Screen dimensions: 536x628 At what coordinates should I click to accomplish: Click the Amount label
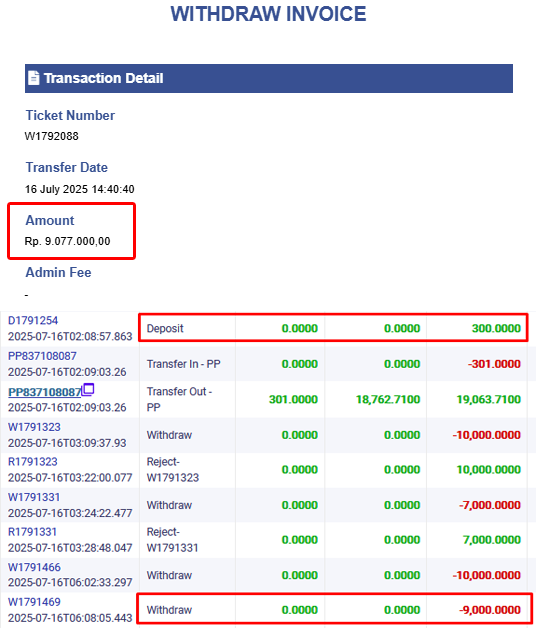click(50, 220)
